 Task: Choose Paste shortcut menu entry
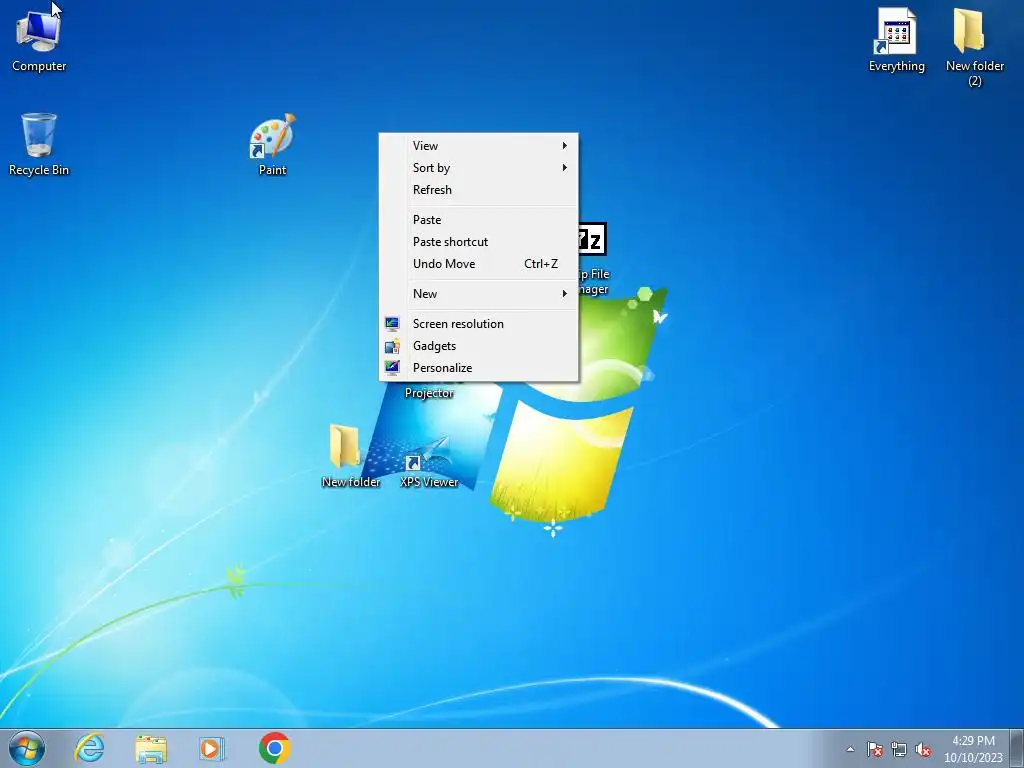tap(478, 242)
